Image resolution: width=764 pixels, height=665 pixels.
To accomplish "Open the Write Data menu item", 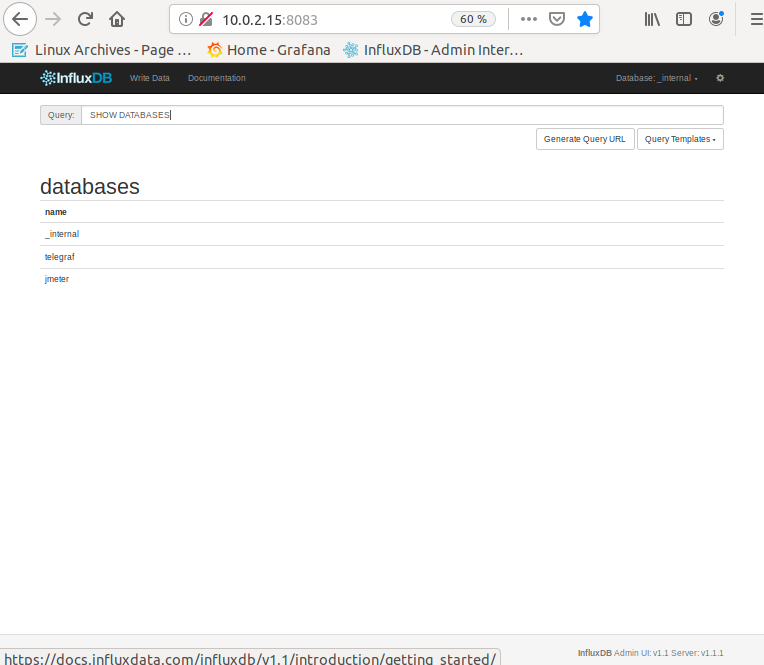I will (x=150, y=78).
